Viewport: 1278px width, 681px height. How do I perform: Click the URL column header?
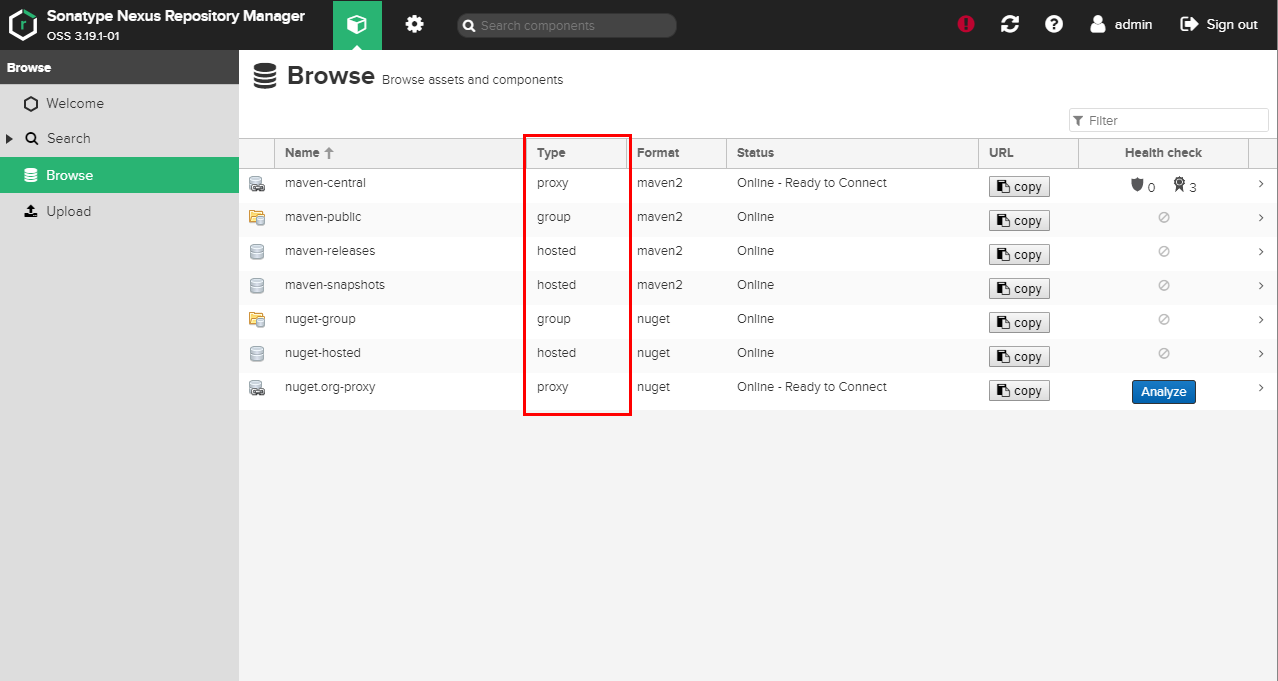[1028, 153]
